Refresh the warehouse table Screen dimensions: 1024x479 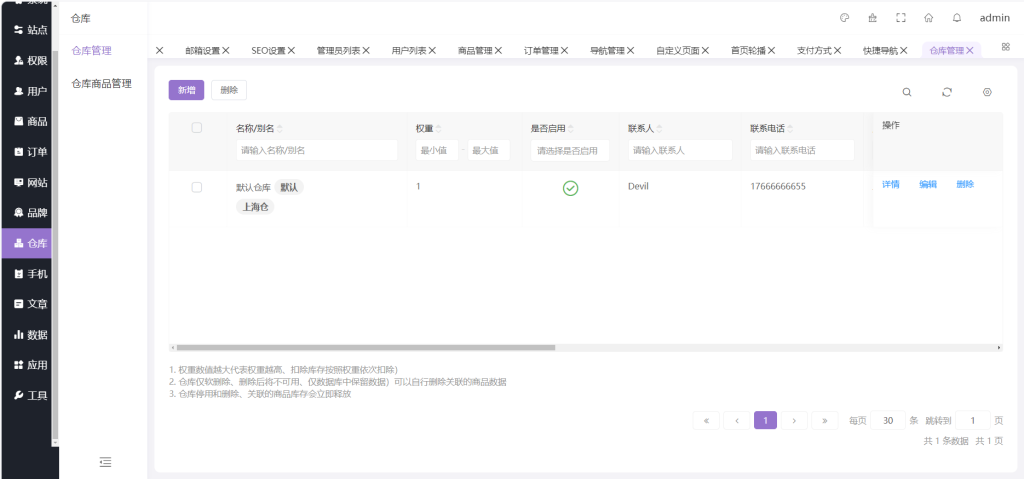click(947, 92)
